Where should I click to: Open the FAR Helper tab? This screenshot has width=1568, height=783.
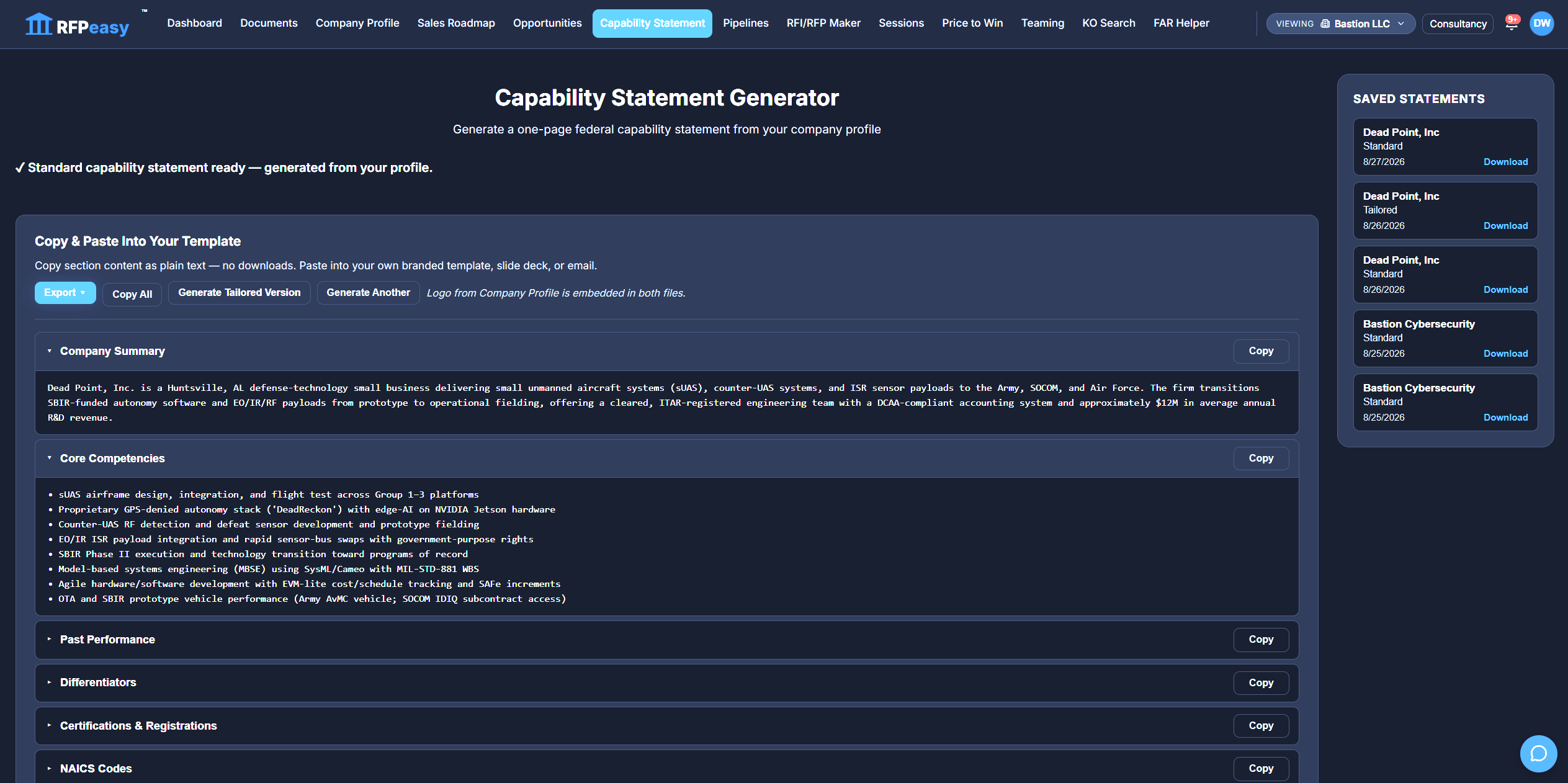click(1181, 24)
